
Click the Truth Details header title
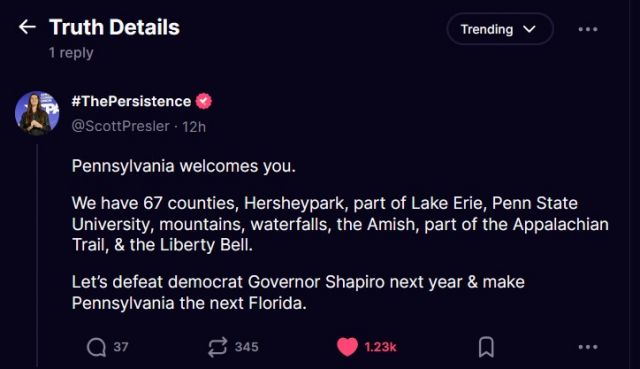[x=114, y=27]
